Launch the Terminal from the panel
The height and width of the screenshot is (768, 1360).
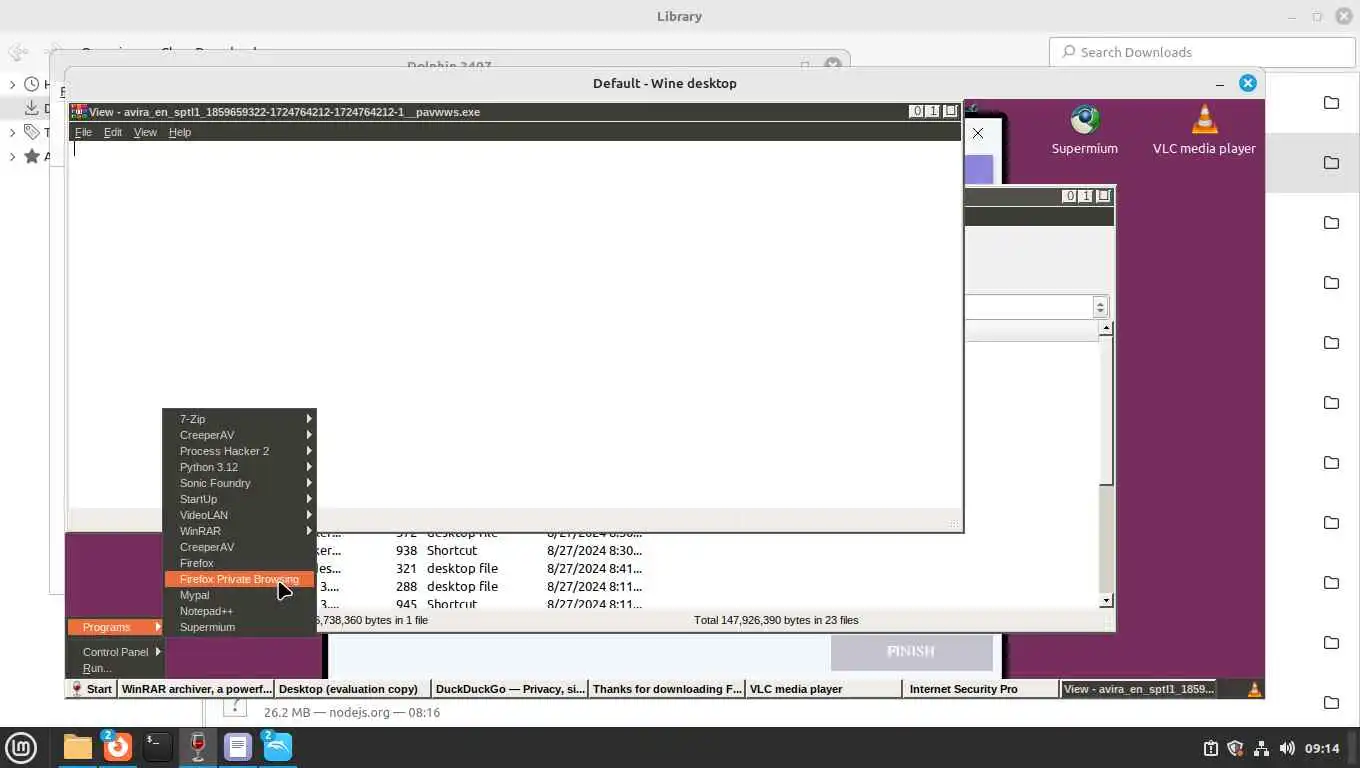point(157,747)
